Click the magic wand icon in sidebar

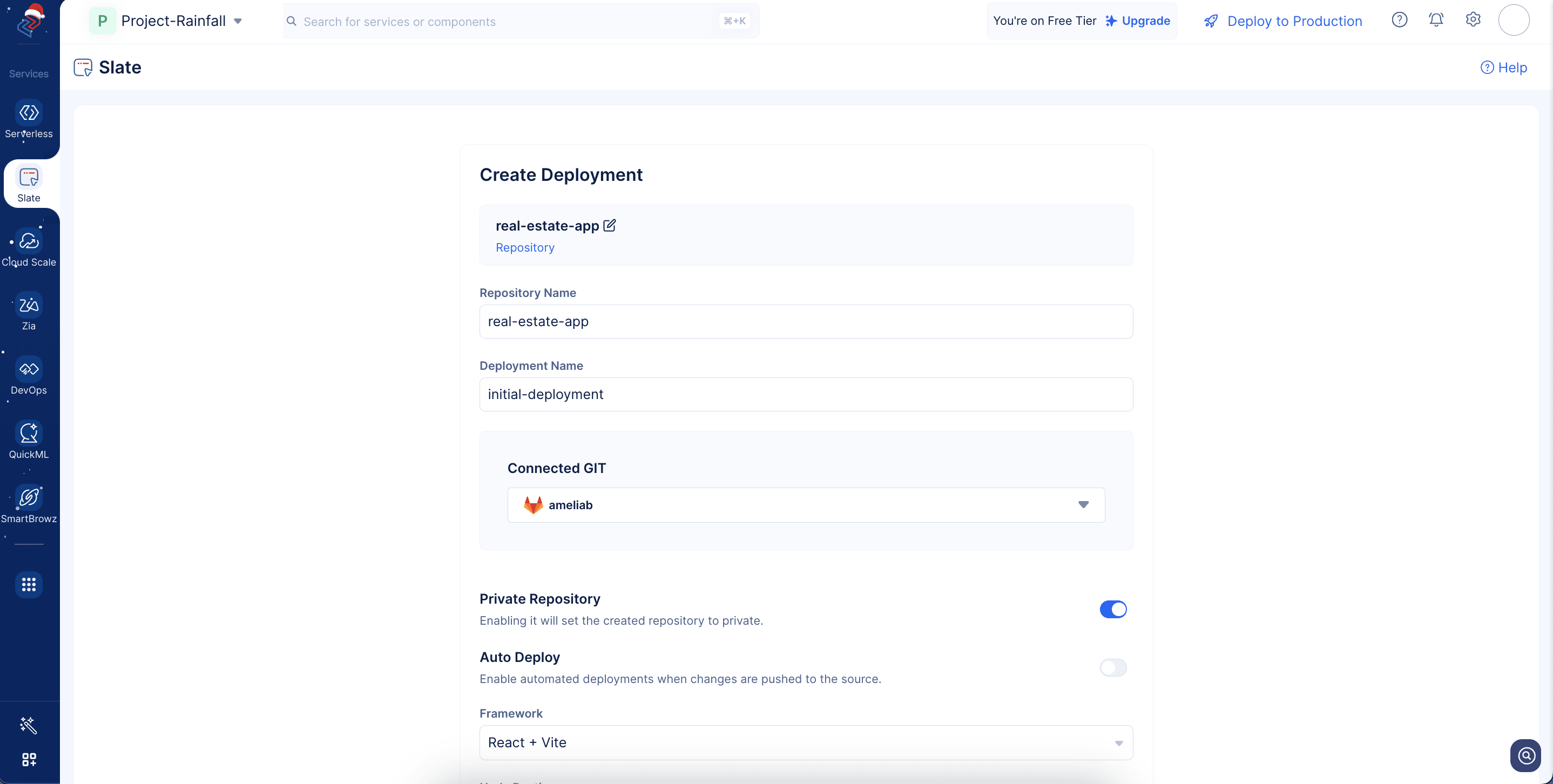(x=28, y=725)
